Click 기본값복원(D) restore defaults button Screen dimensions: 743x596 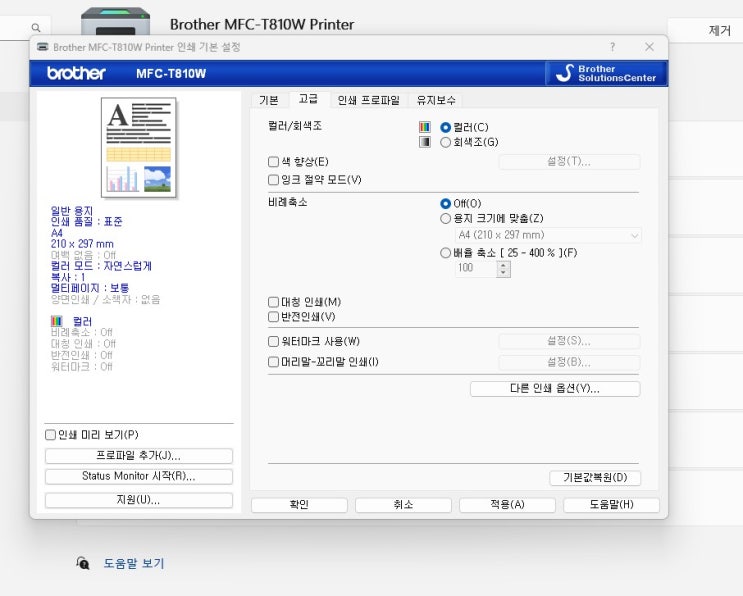pos(595,478)
